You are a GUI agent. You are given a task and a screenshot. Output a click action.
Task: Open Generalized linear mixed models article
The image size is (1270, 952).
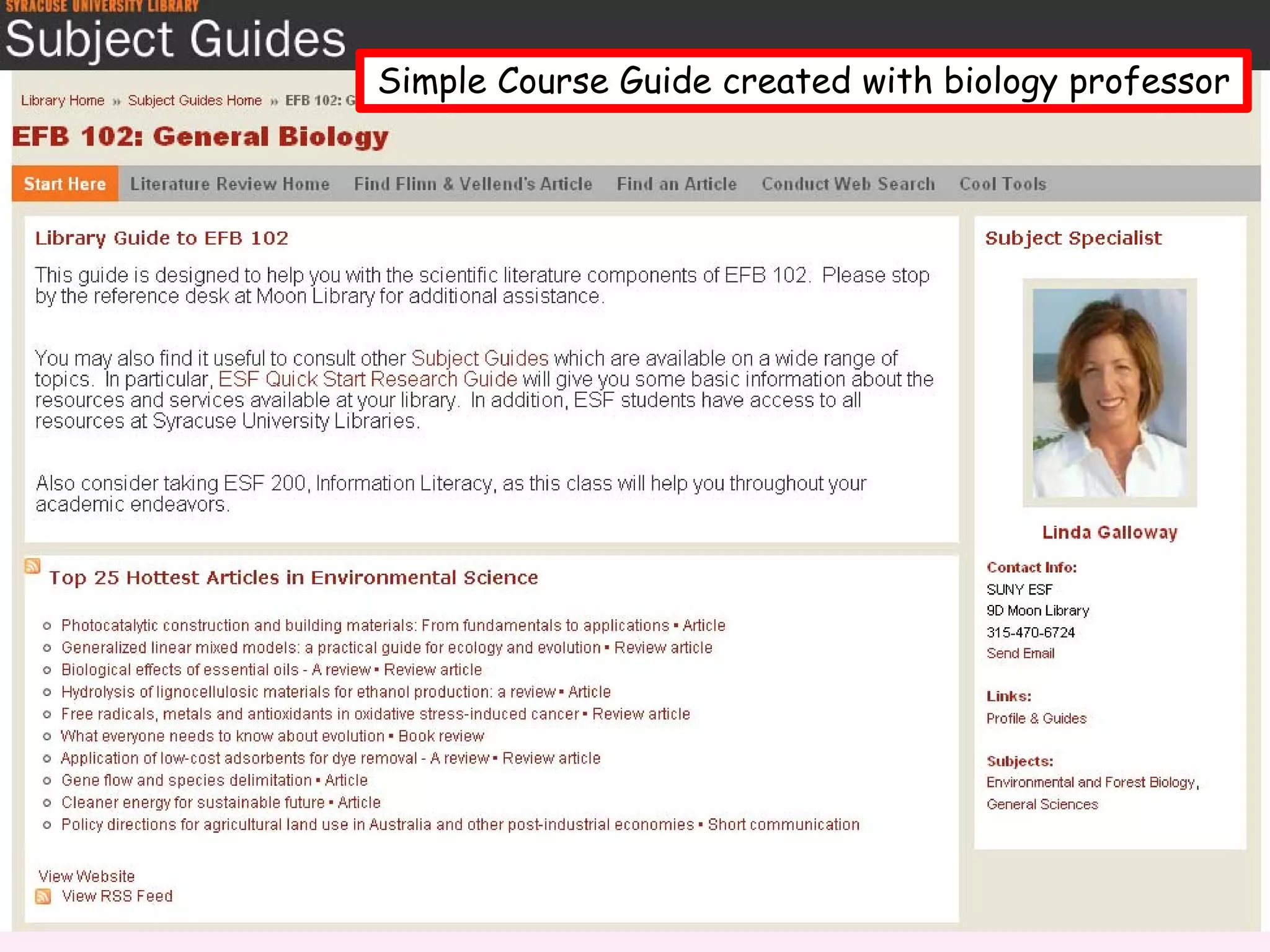[387, 648]
